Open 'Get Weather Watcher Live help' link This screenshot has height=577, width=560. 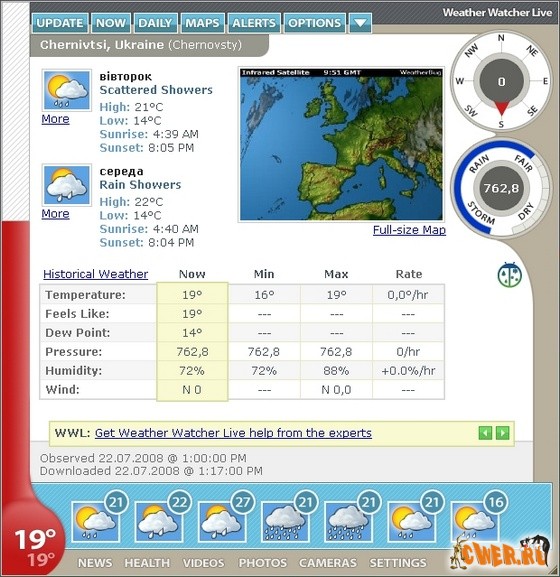tap(233, 433)
